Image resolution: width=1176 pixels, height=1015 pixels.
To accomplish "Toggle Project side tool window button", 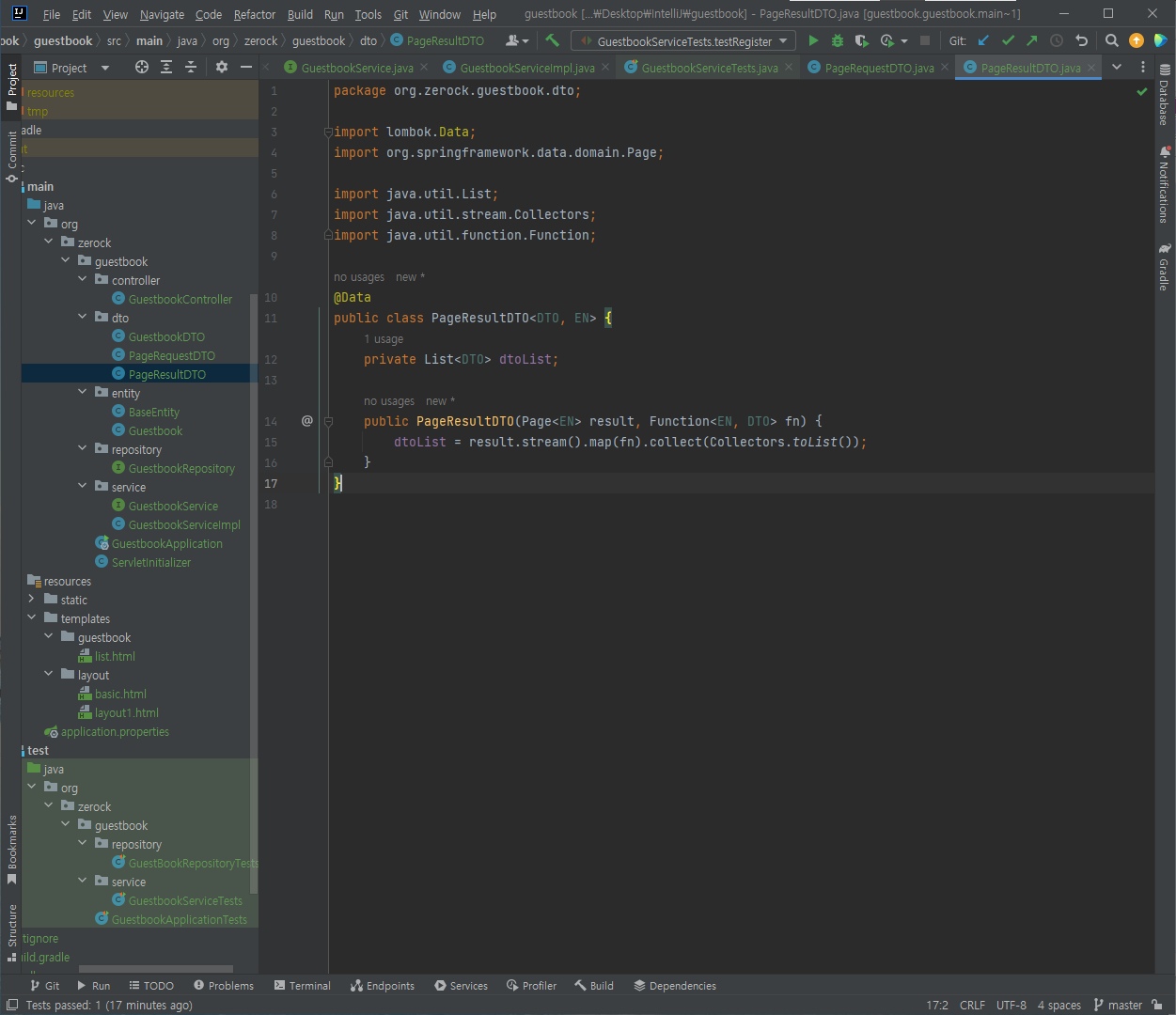I will 12,86.
